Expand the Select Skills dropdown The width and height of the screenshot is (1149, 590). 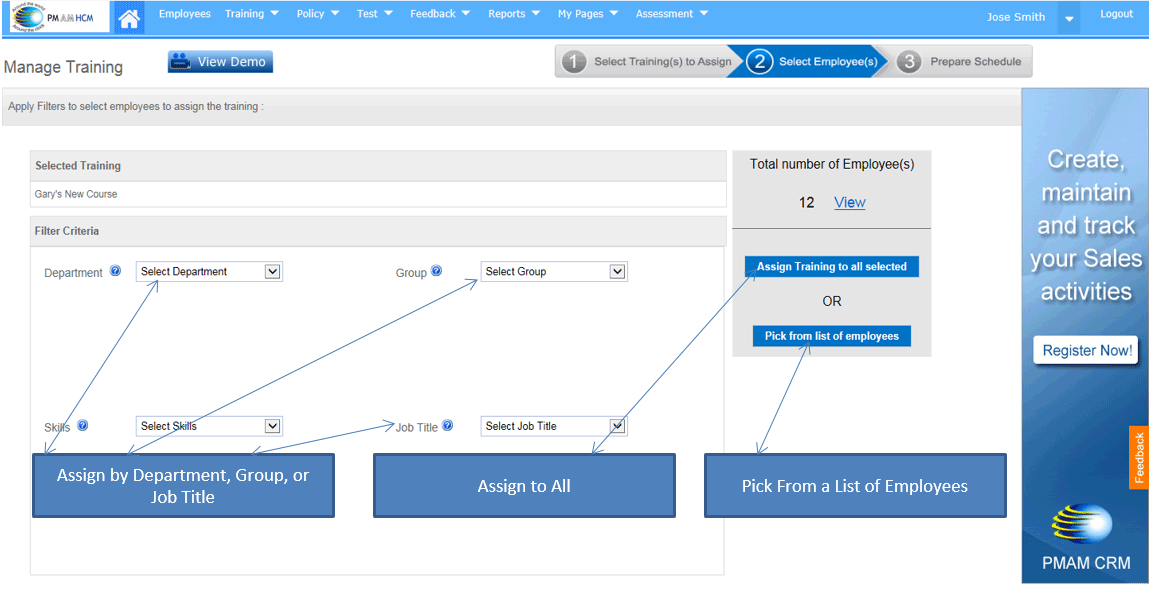click(209, 426)
